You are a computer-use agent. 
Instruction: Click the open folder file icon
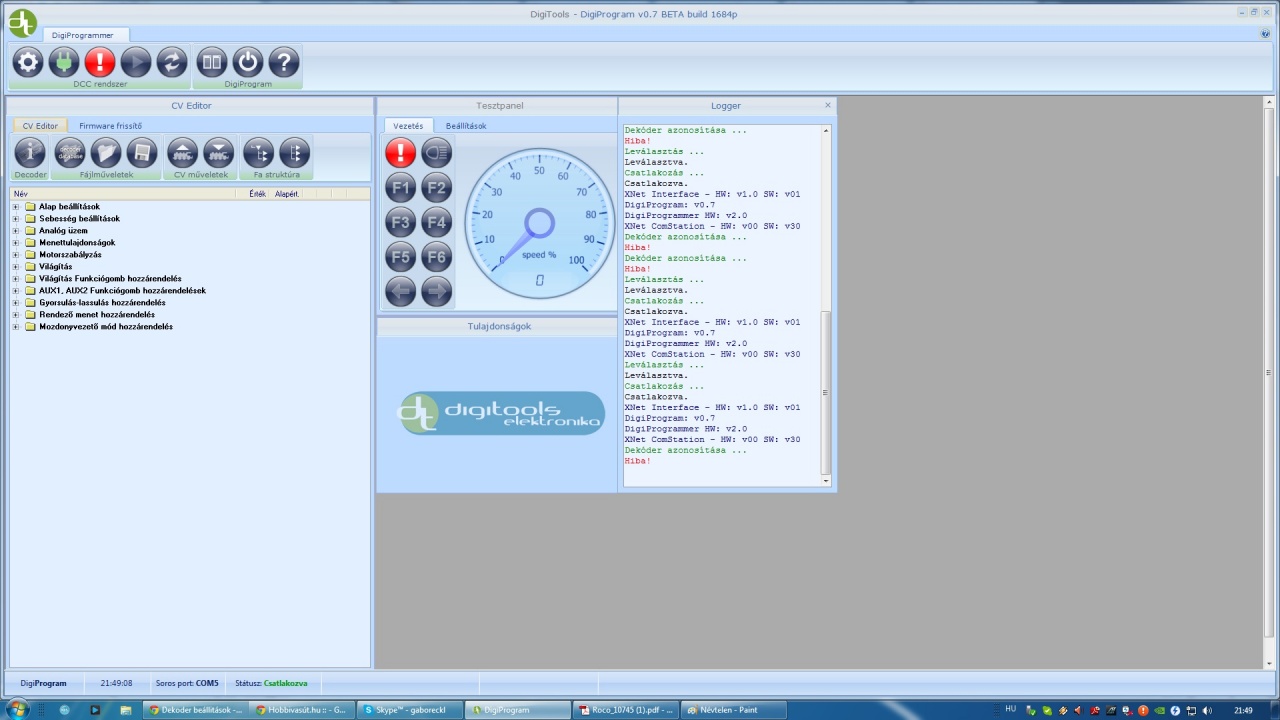106,153
